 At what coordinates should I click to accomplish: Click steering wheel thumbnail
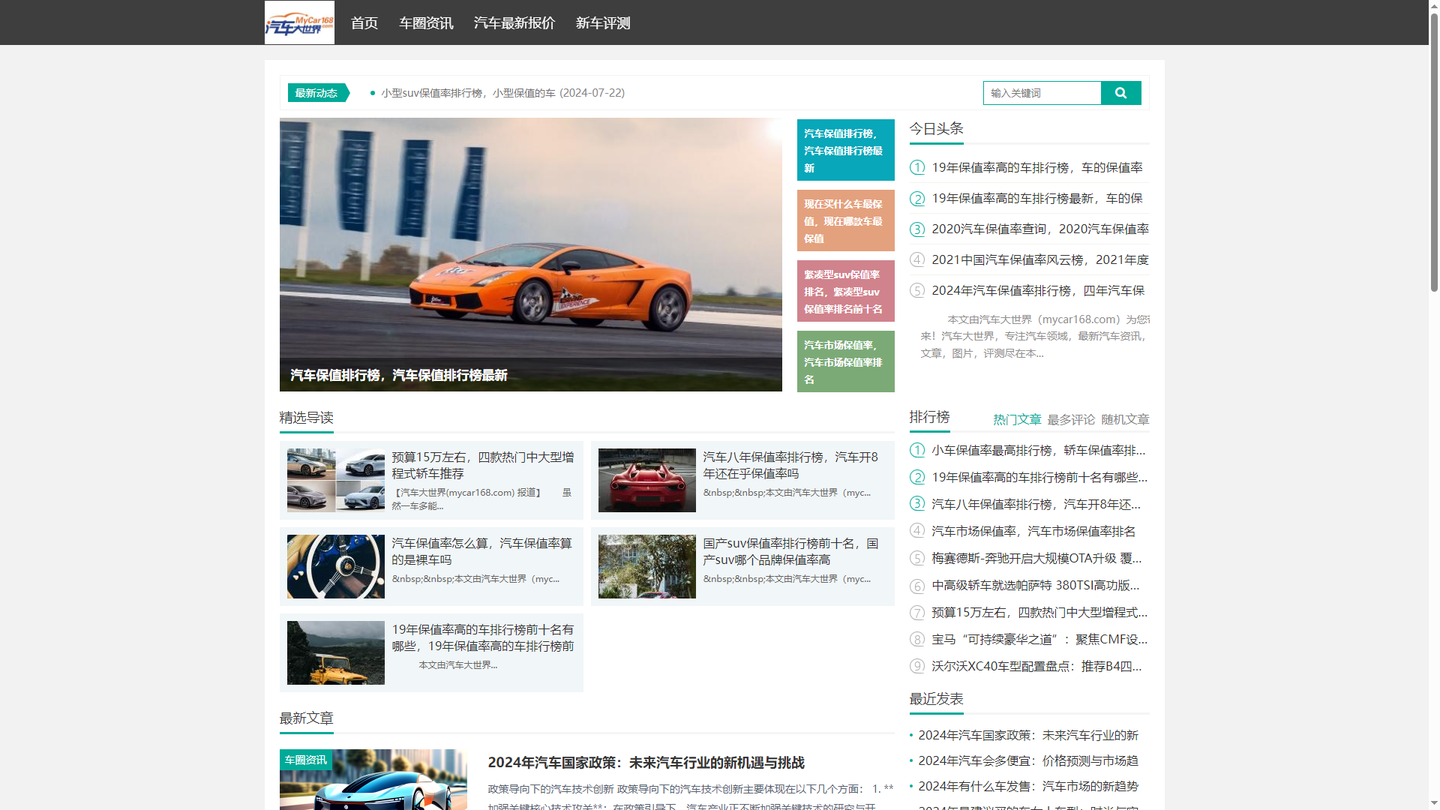[x=336, y=566]
